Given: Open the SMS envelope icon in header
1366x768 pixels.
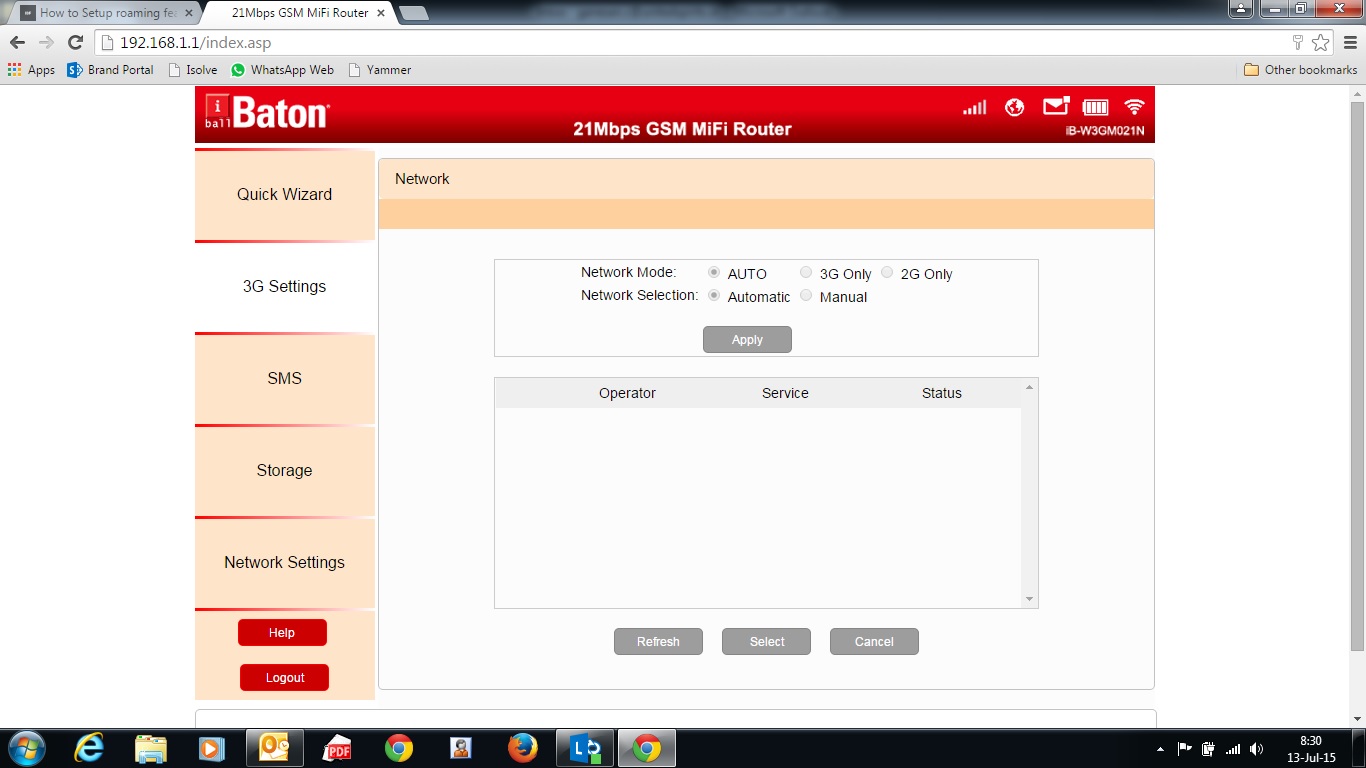Looking at the screenshot, I should coord(1055,106).
